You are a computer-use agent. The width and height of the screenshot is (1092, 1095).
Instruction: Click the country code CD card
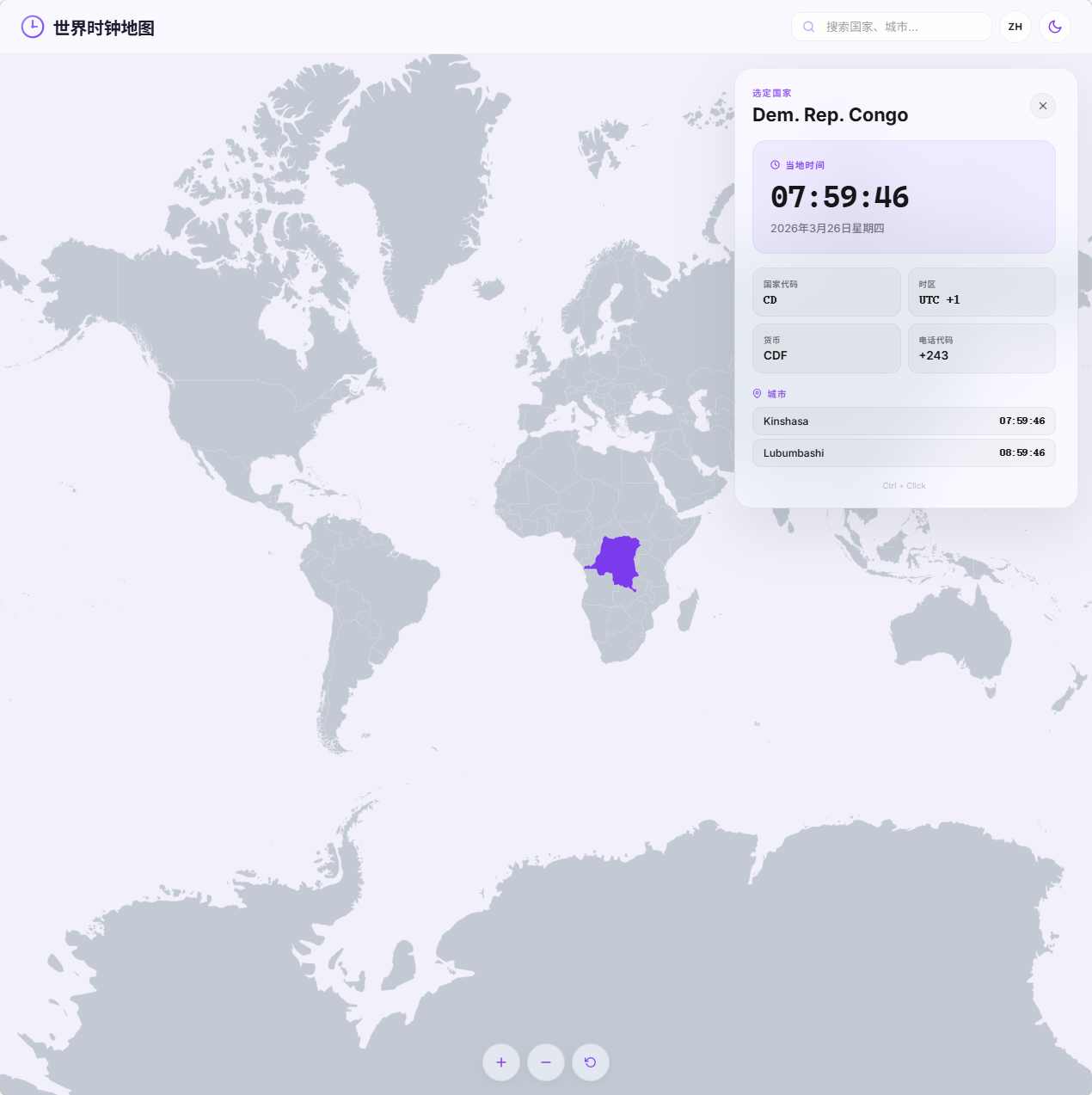pos(826,292)
